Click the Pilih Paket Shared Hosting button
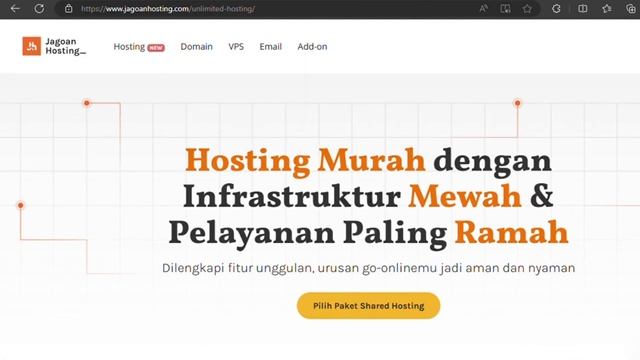The width and height of the screenshot is (640, 360). pyautogui.click(x=369, y=306)
